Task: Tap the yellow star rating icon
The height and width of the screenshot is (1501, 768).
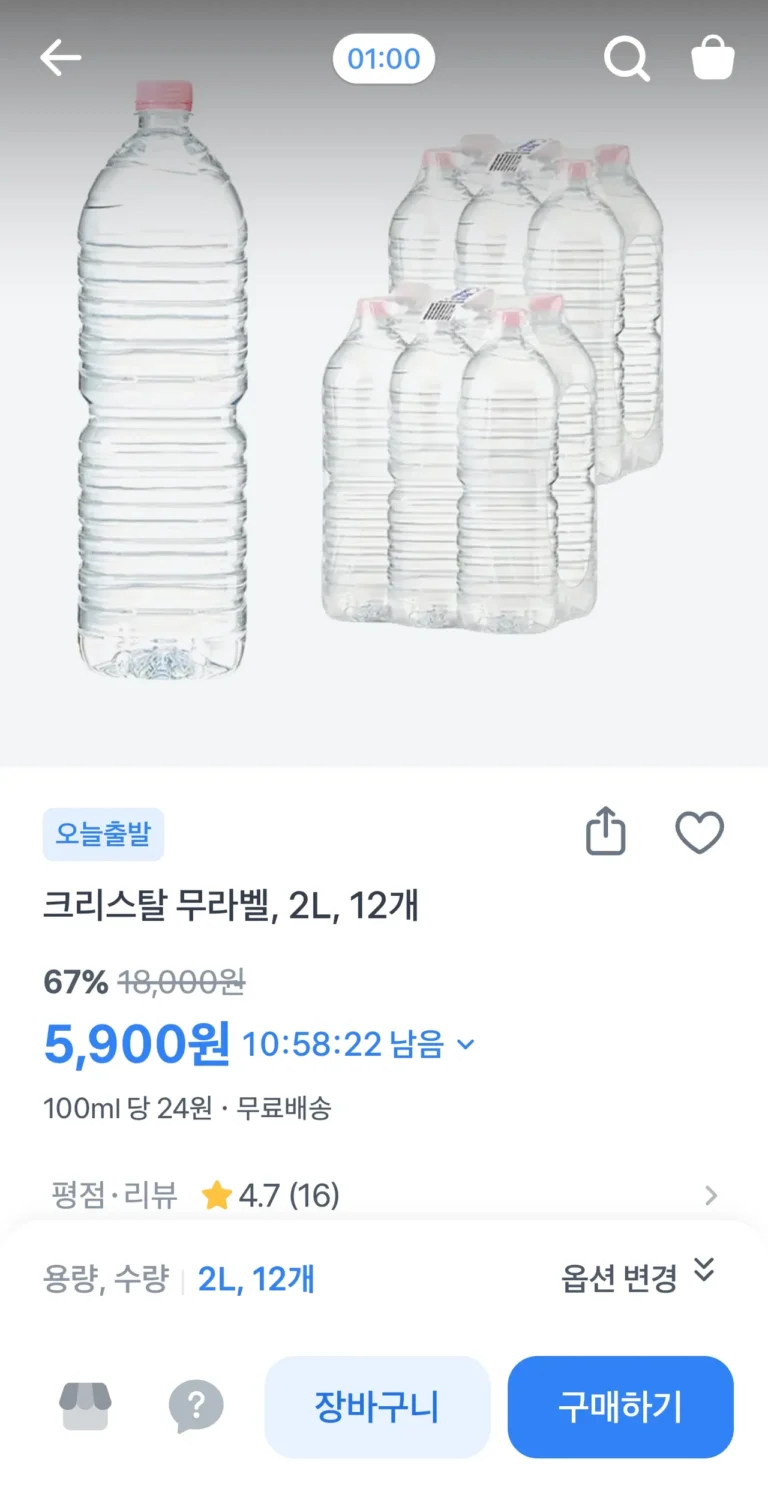Action: [x=216, y=1195]
